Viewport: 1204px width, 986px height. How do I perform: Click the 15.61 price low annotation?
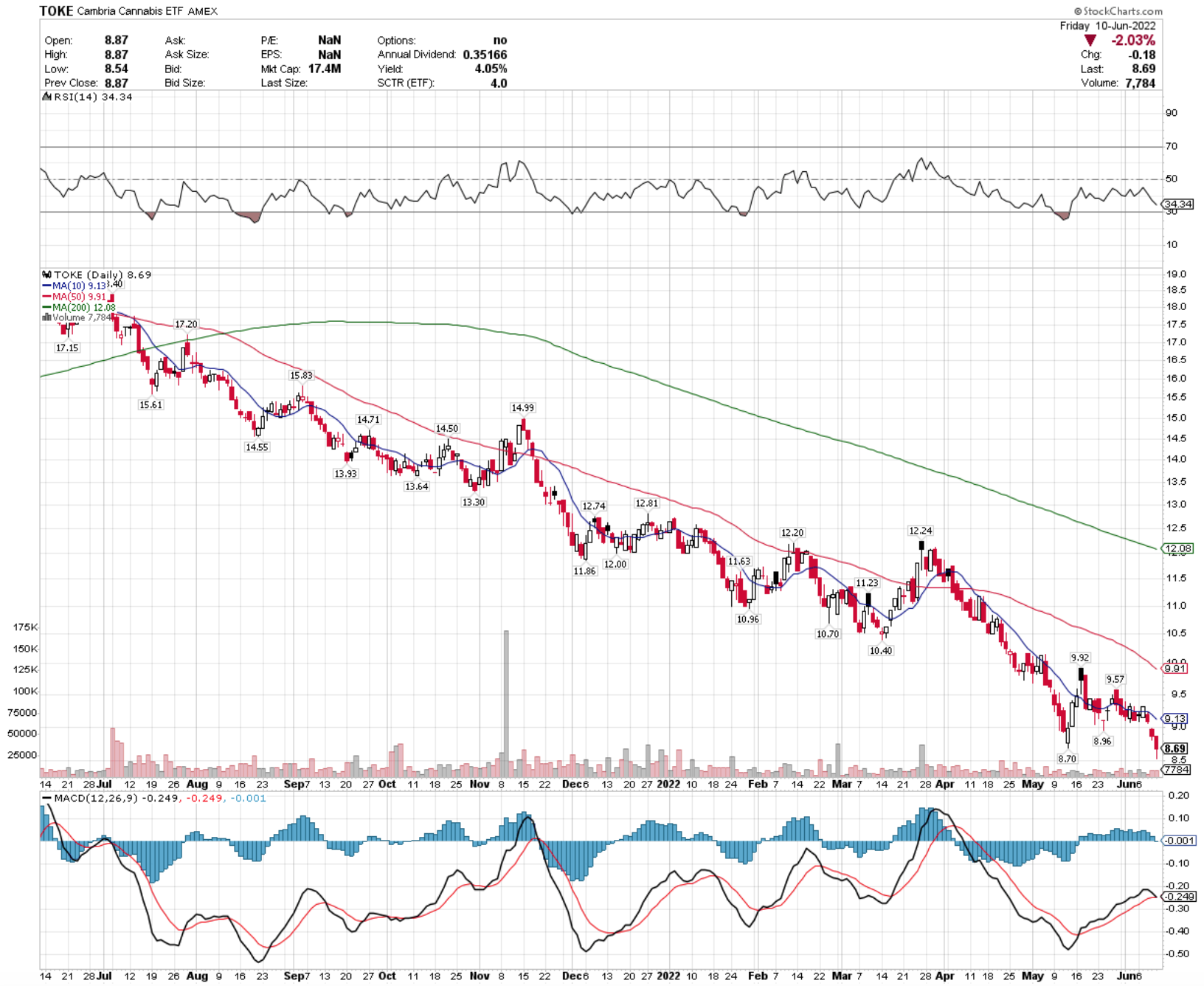pos(150,404)
